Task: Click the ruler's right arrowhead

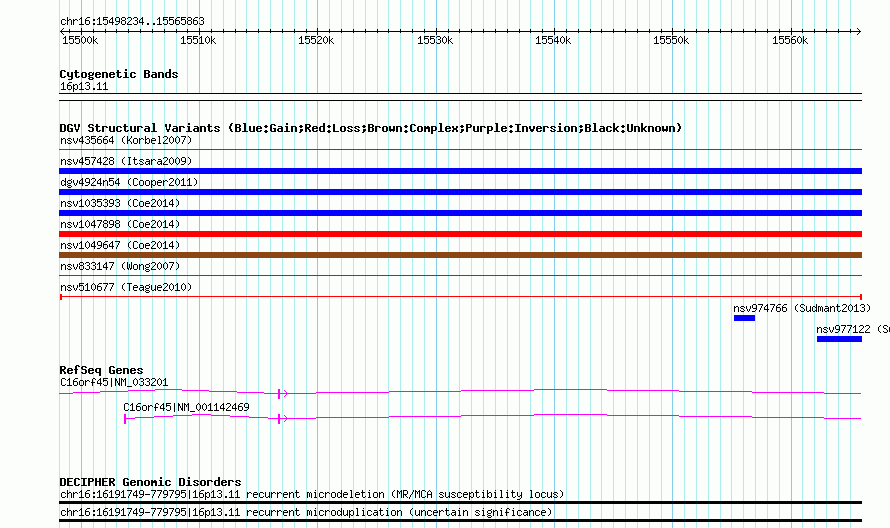Action: (859, 31)
